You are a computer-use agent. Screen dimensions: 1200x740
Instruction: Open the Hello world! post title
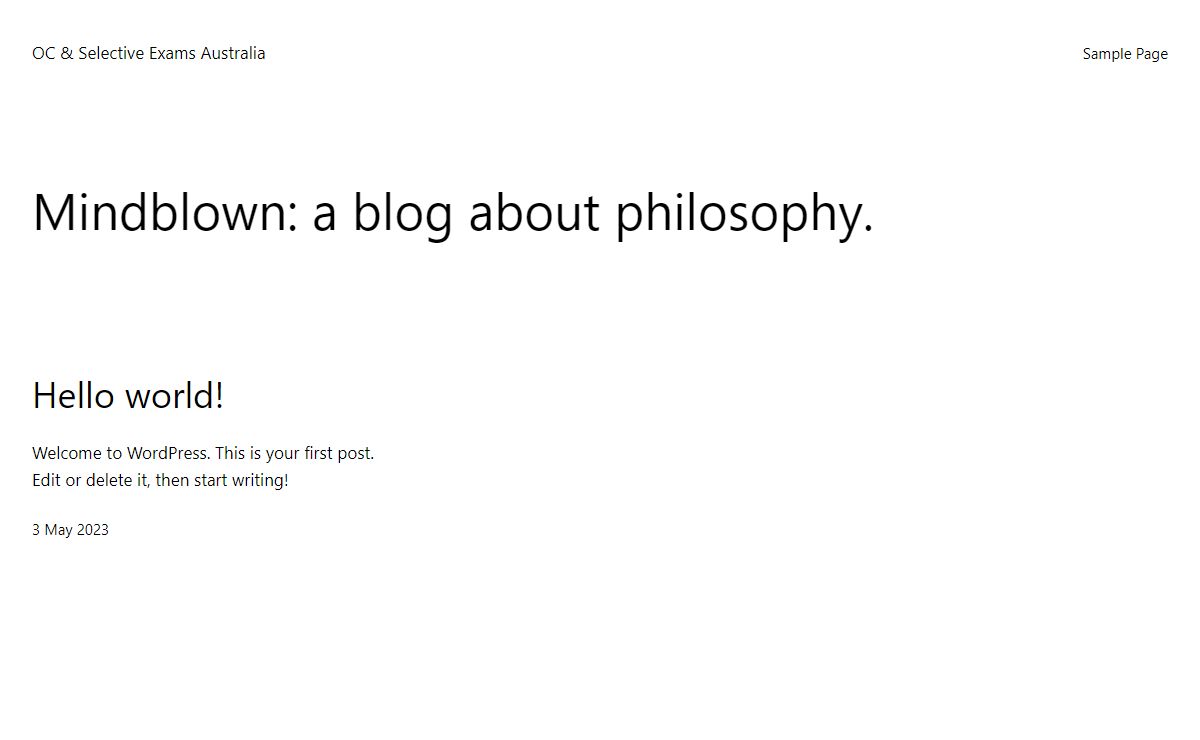tap(128, 395)
